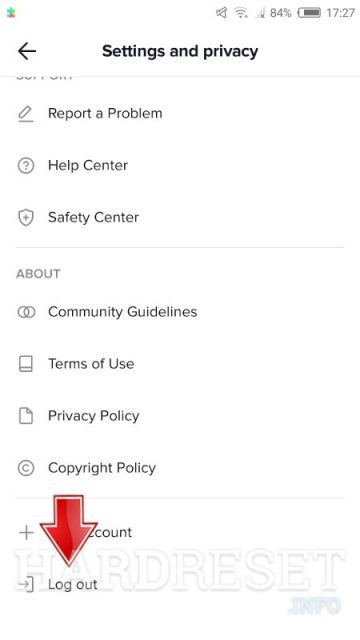Open Safety Center

coord(180,218)
